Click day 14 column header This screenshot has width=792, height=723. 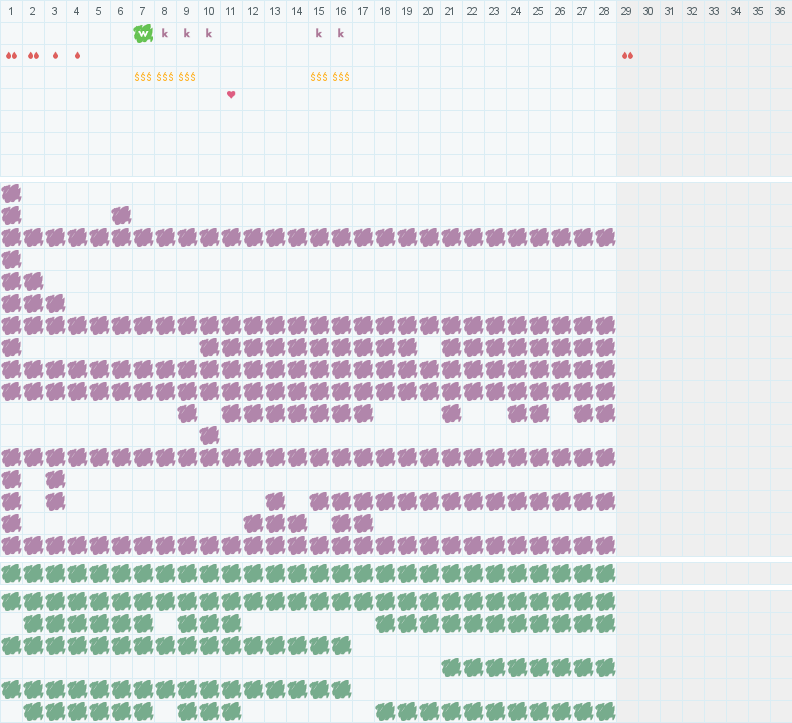point(297,11)
